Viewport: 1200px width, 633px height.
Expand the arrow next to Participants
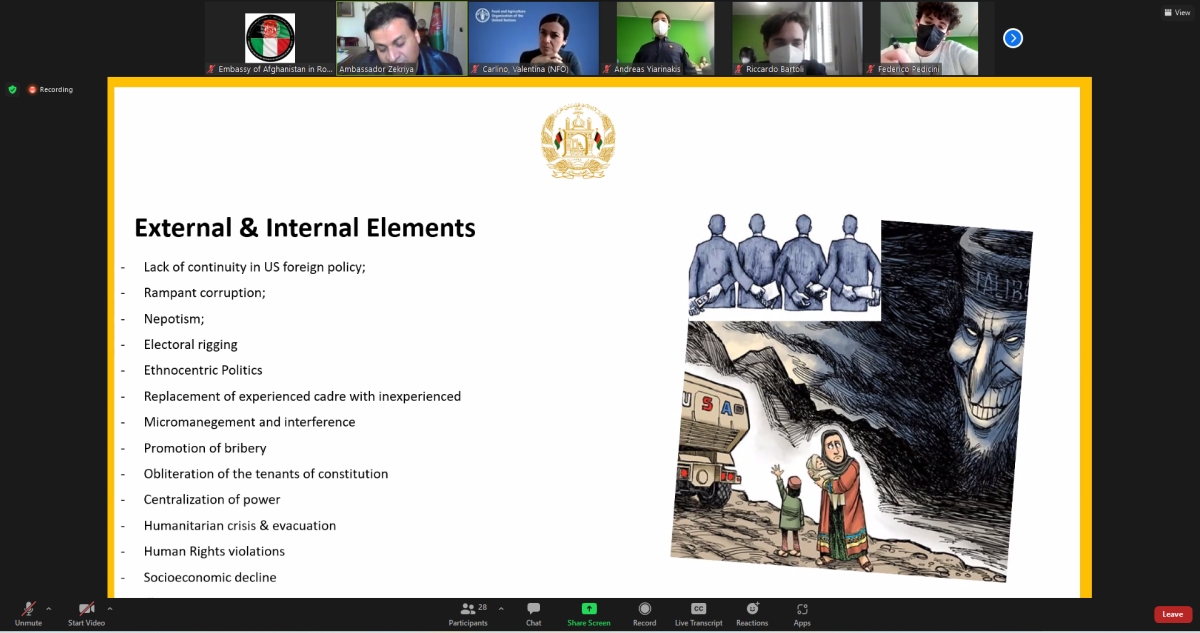pos(501,608)
